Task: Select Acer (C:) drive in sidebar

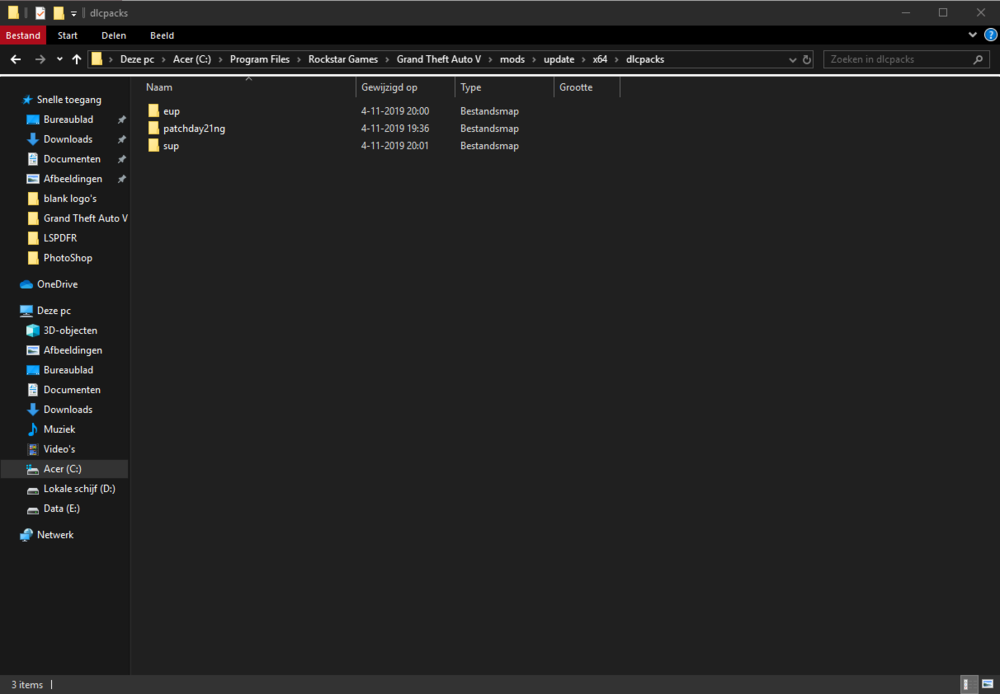Action: click(62, 469)
